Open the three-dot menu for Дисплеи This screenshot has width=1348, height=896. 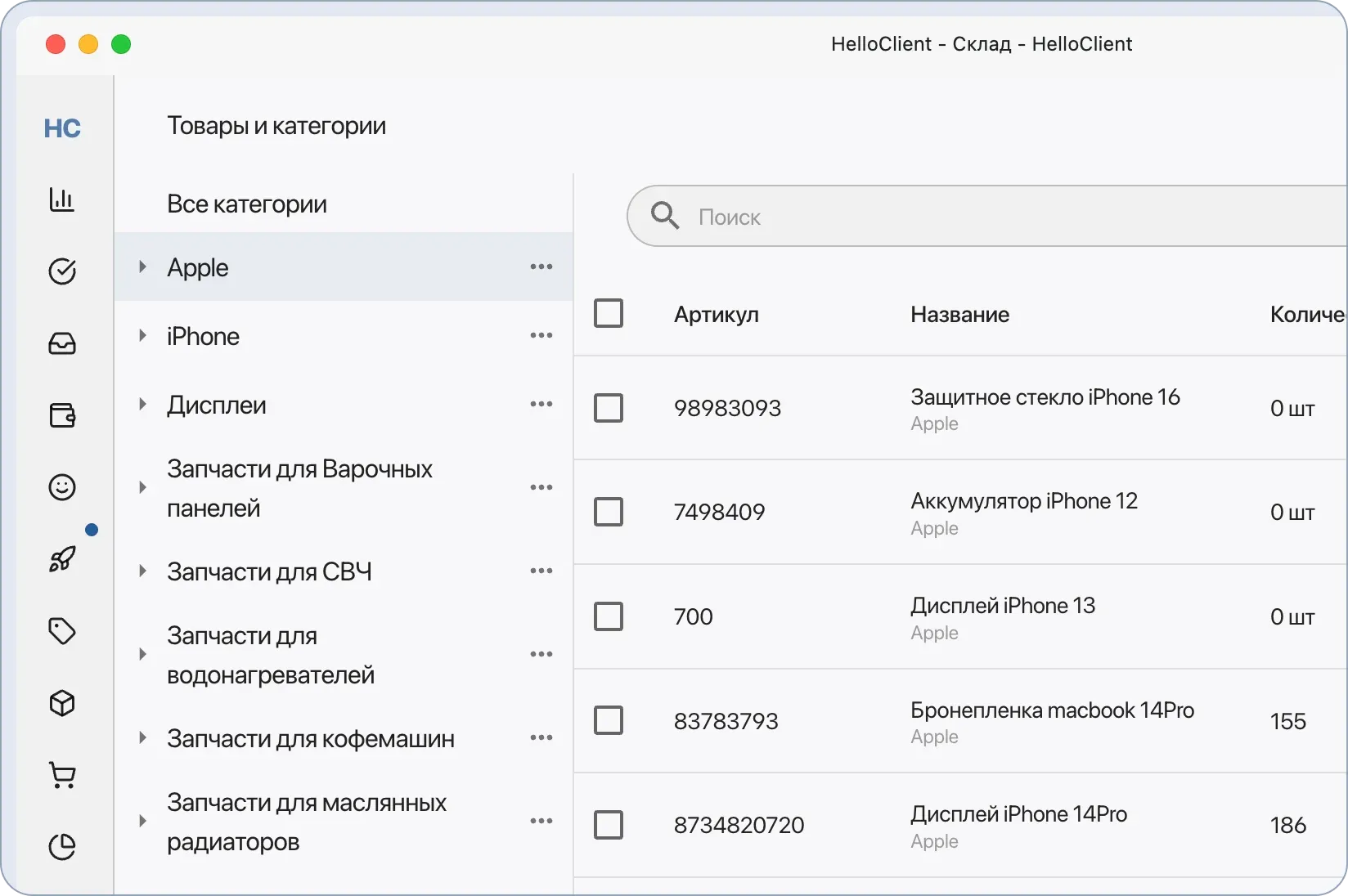point(541,405)
